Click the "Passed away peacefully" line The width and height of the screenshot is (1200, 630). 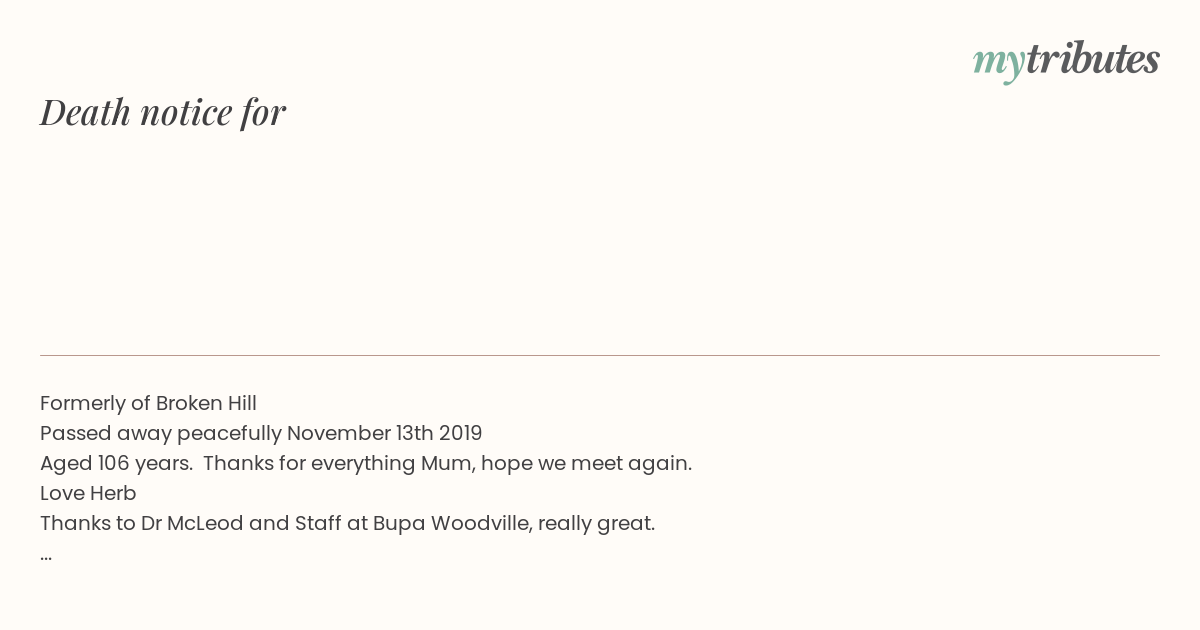pyautogui.click(x=261, y=433)
